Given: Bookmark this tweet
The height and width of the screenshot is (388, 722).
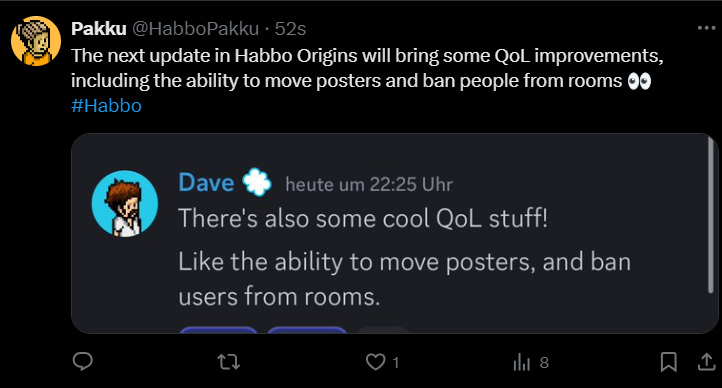Looking at the screenshot, I should coord(668,362).
